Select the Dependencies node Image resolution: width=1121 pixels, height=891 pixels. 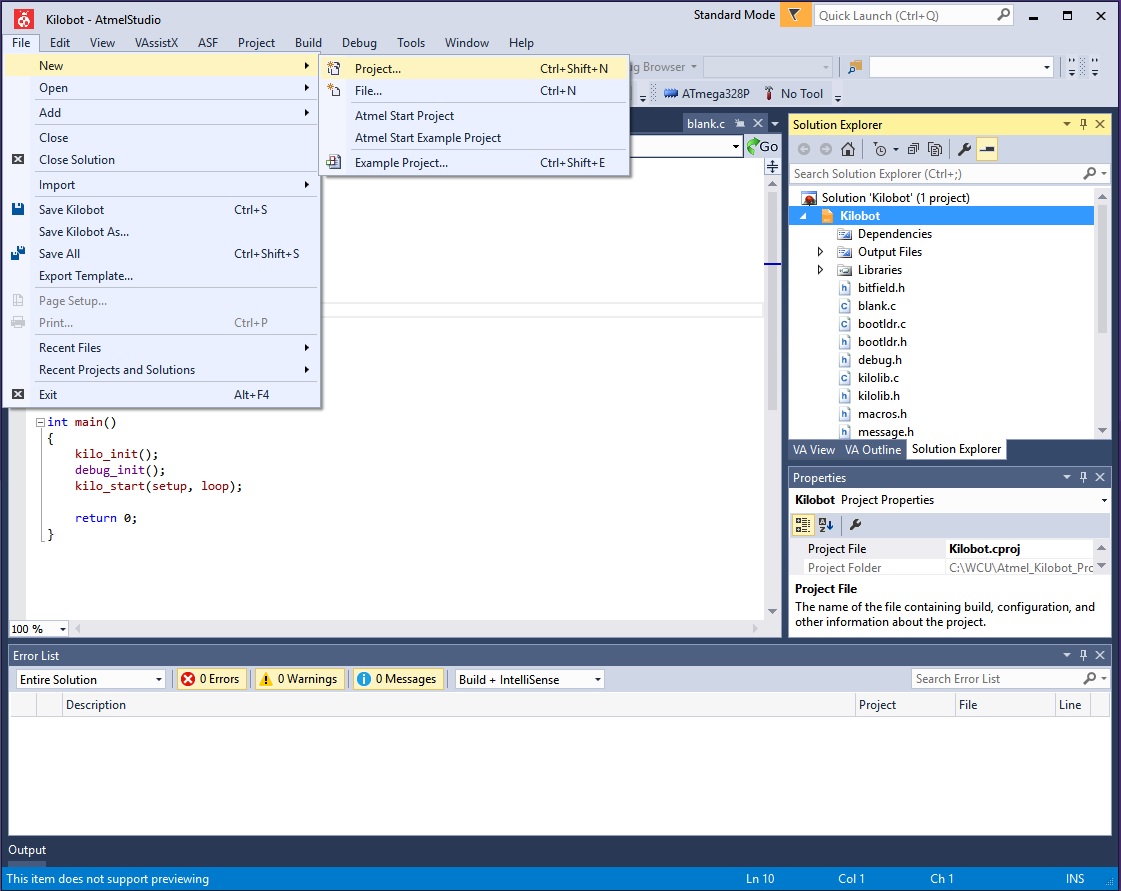tap(894, 234)
